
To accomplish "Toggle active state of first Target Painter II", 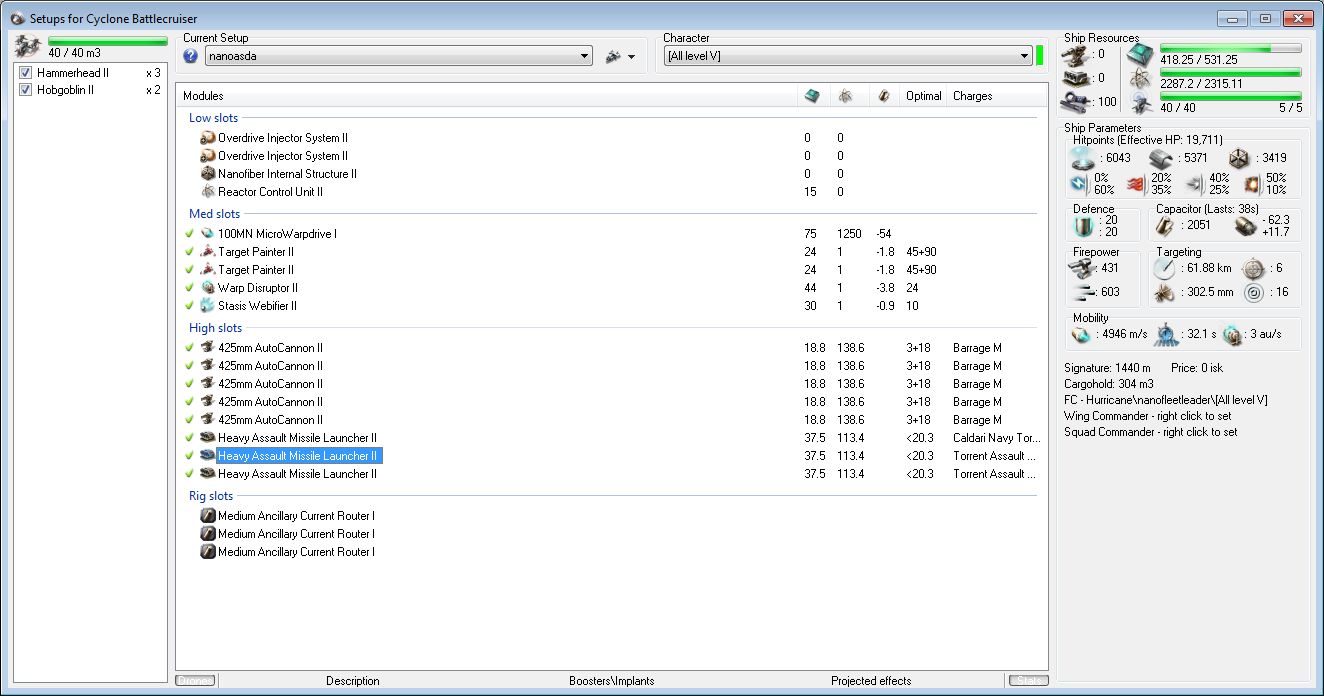I will point(190,252).
